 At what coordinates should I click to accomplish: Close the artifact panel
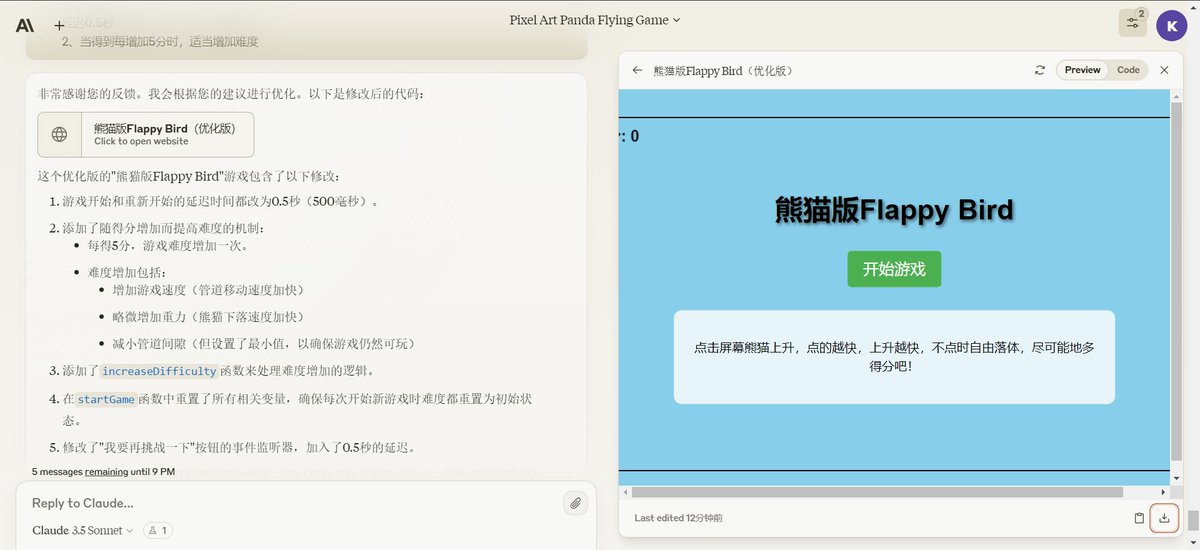[1164, 70]
